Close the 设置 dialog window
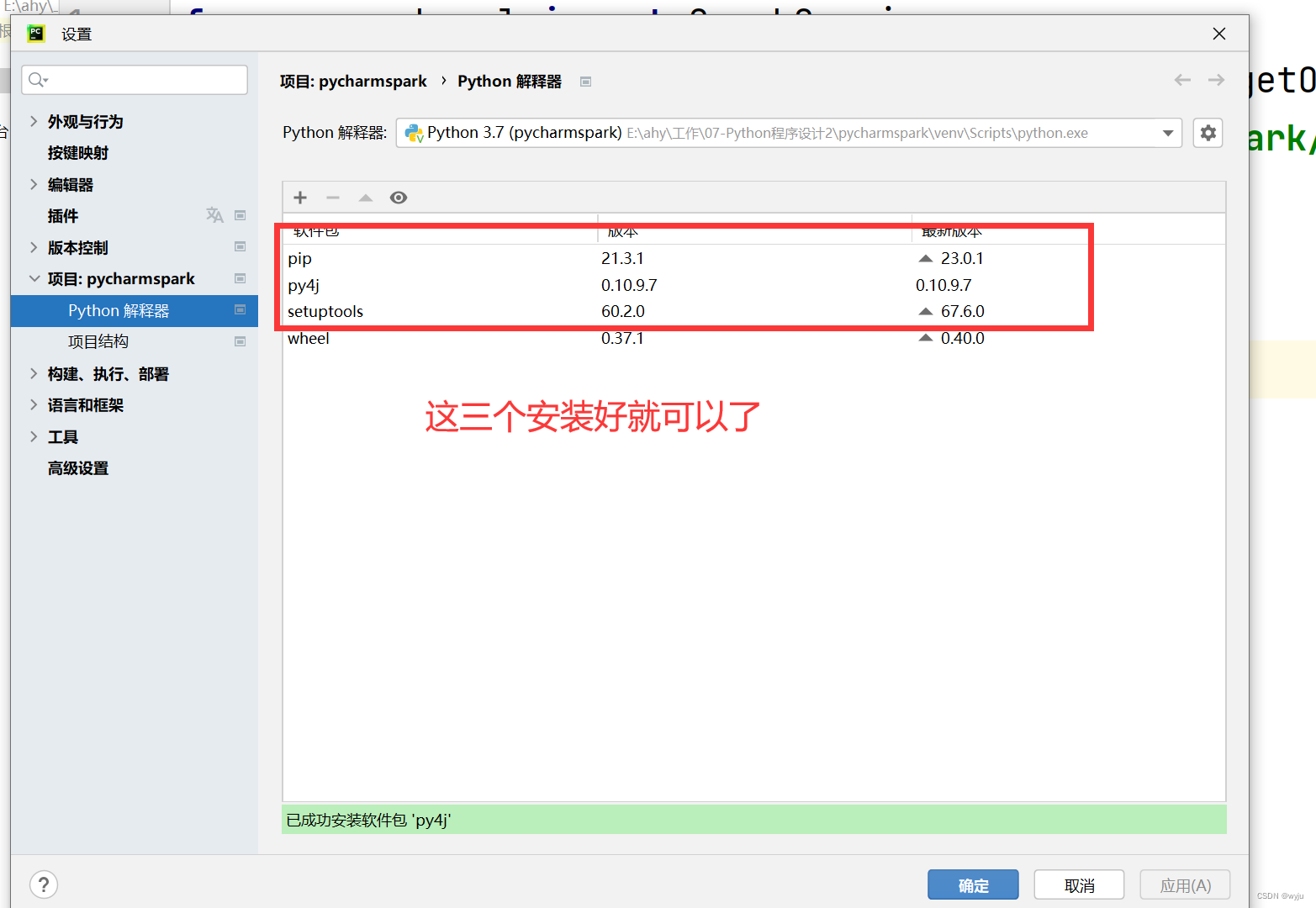This screenshot has width=1316, height=908. point(1219,34)
